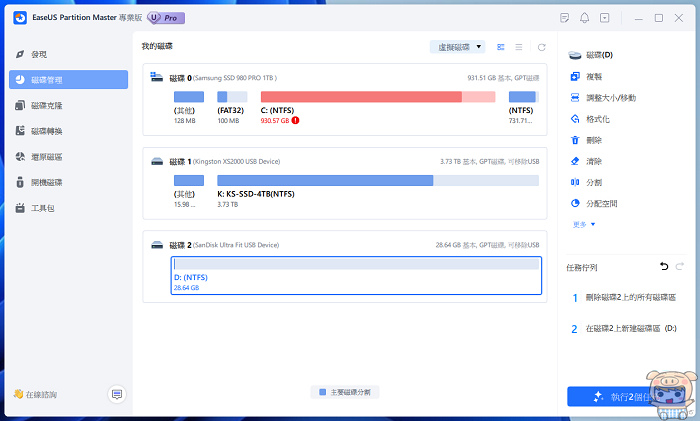Click the redo task arrow
This screenshot has height=421, width=700.
pos(679,267)
